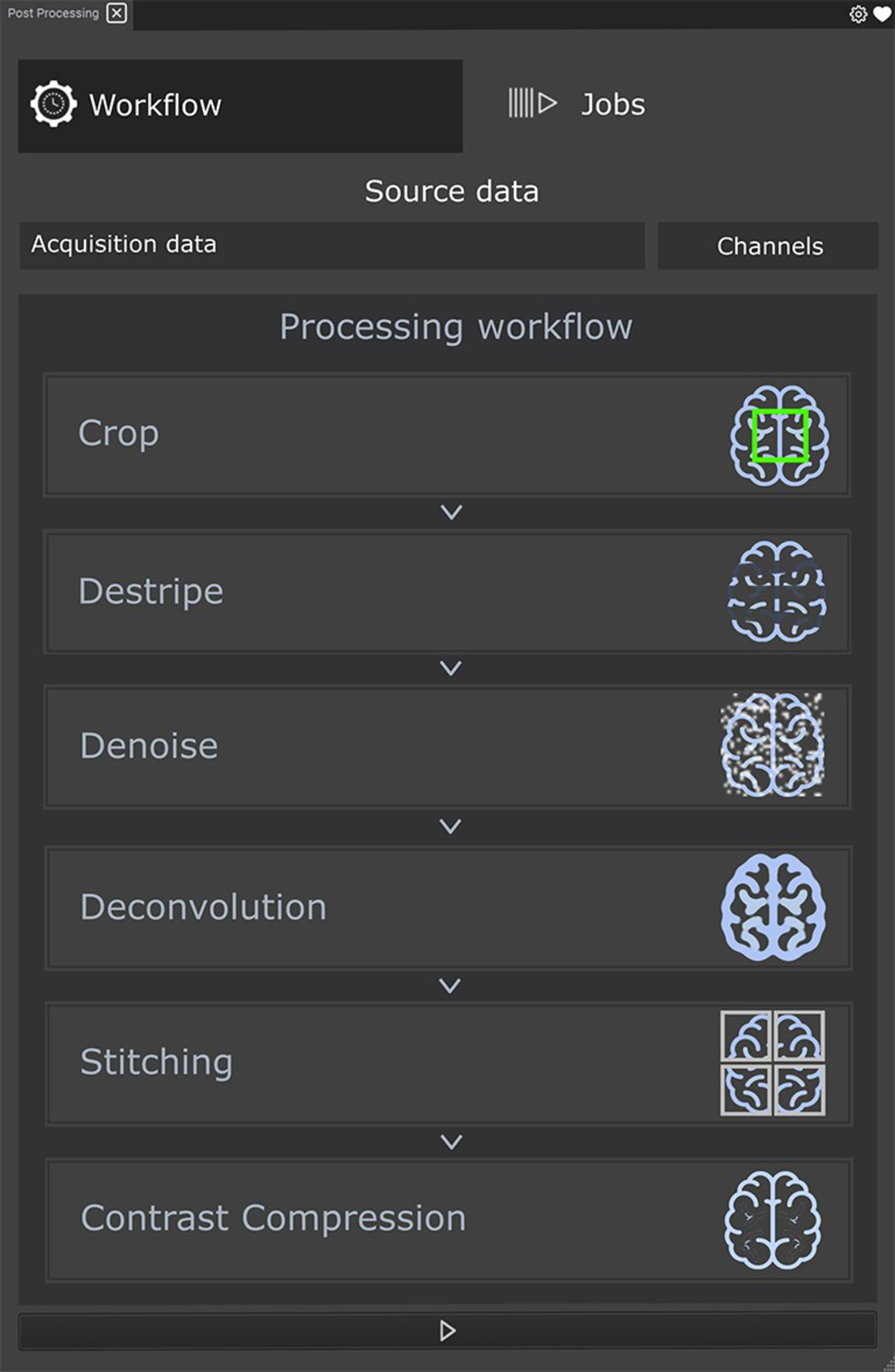Open the settings gear in the top-right corner

click(x=858, y=14)
